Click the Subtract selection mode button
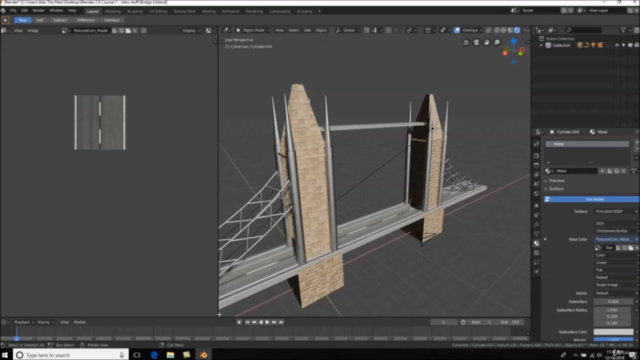The image size is (640, 360). [60, 20]
